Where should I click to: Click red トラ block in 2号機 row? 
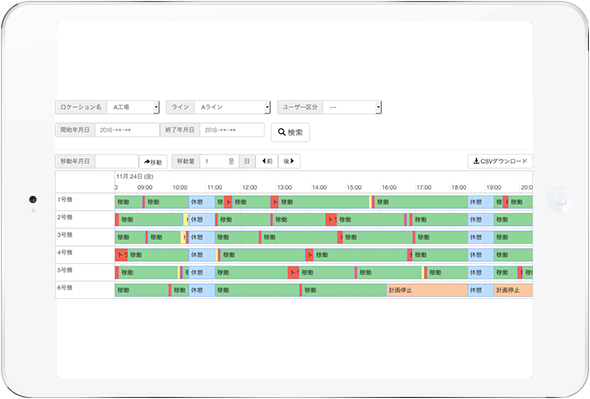pyautogui.click(x=331, y=219)
